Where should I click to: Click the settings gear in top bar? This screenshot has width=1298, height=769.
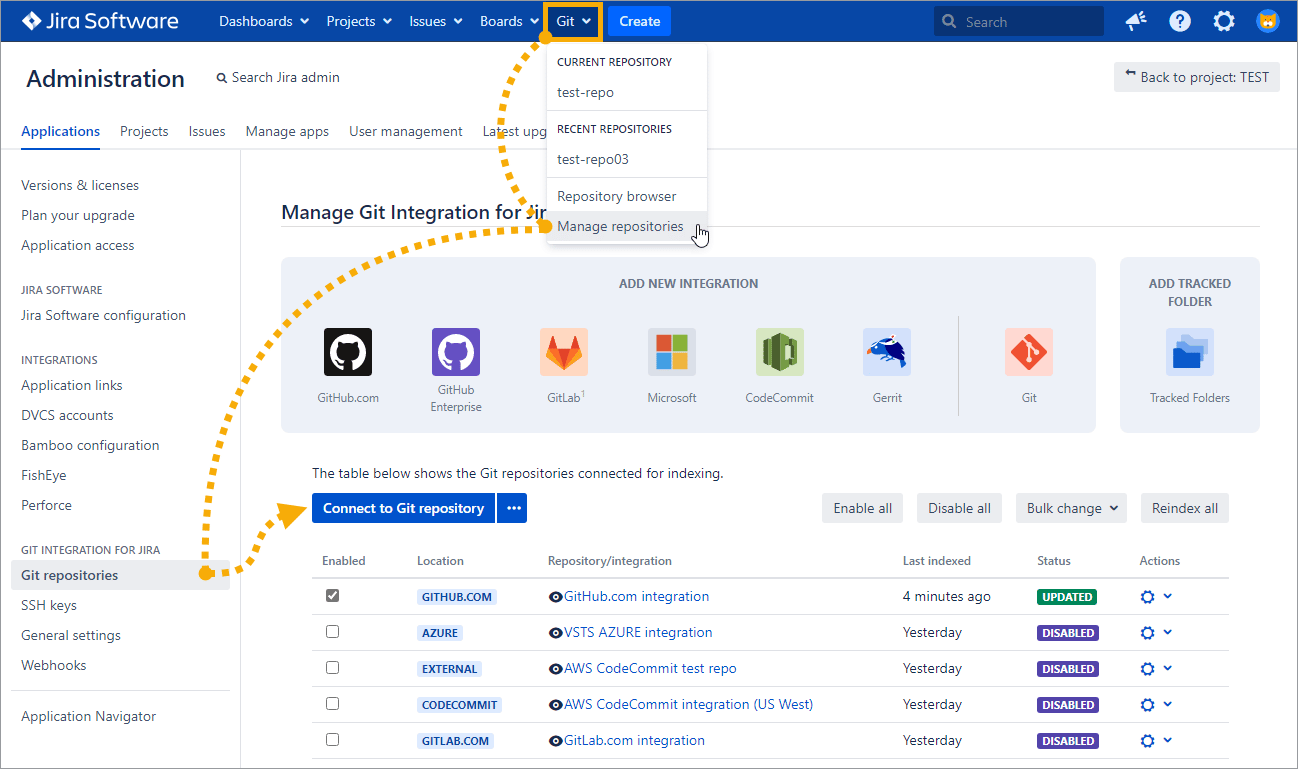point(1223,21)
